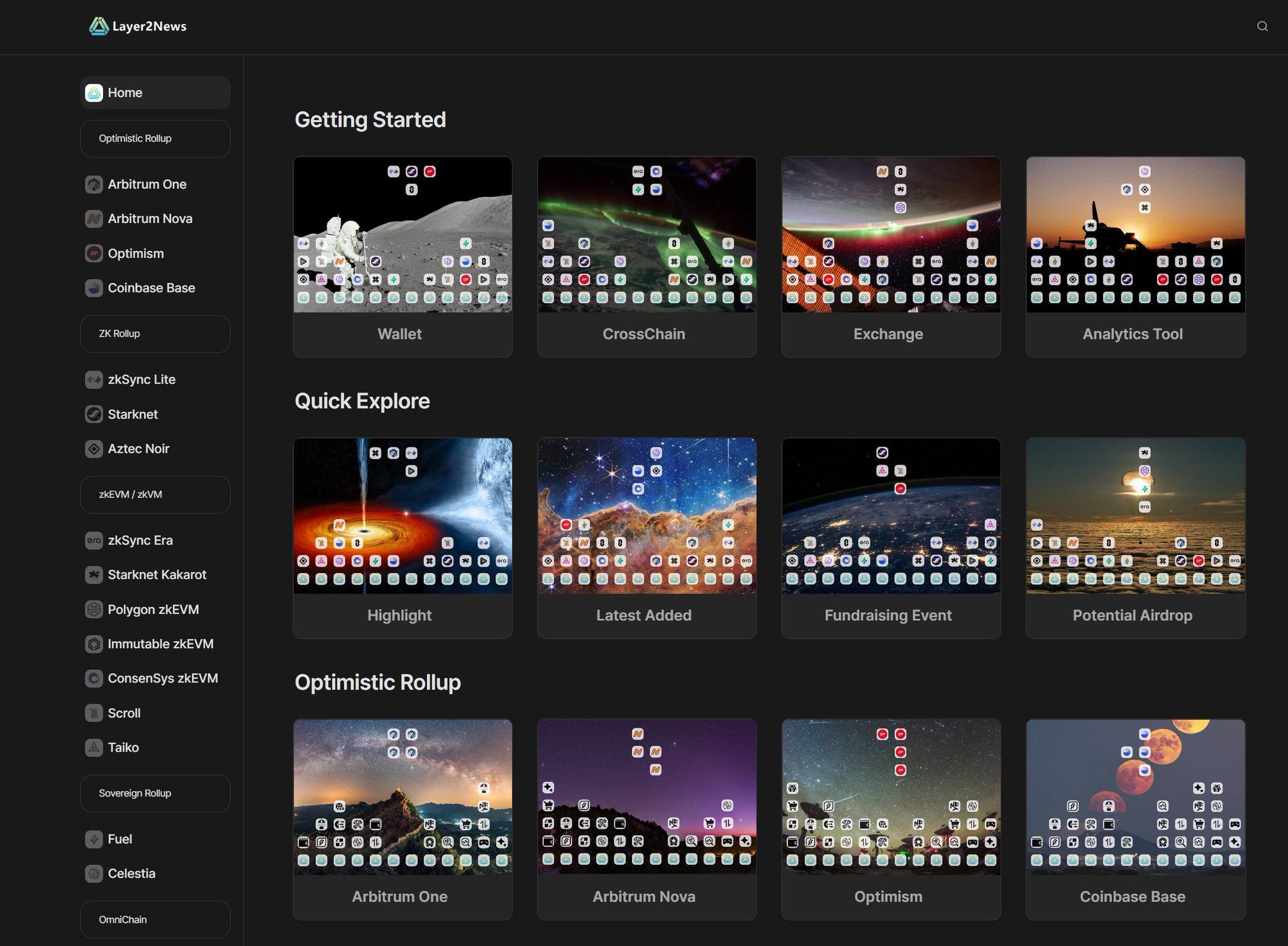This screenshot has width=1288, height=946.
Task: Click the Quick Explore heading
Action: [362, 401]
